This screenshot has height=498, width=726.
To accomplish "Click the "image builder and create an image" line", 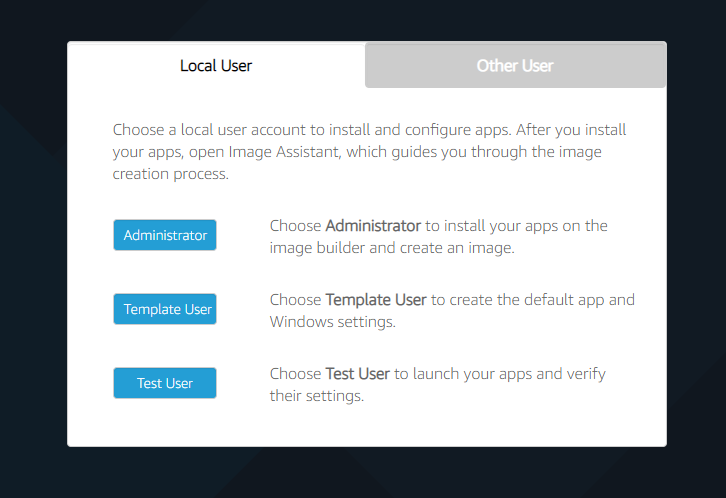I will tap(391, 248).
